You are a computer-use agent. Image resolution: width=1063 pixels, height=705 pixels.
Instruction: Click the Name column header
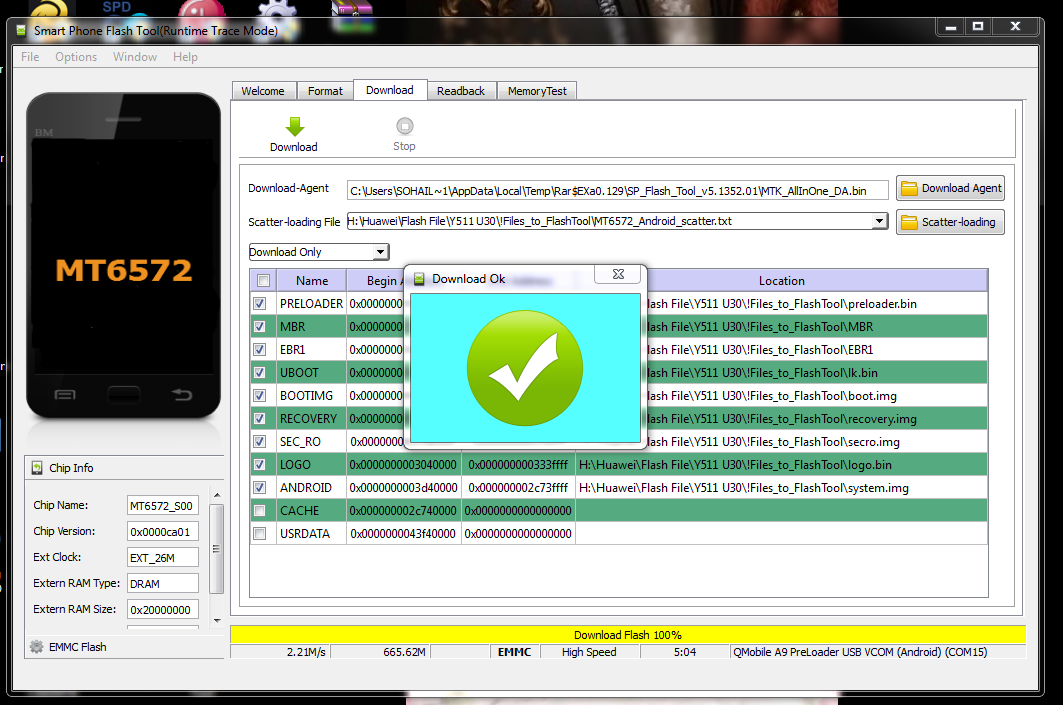pos(312,281)
